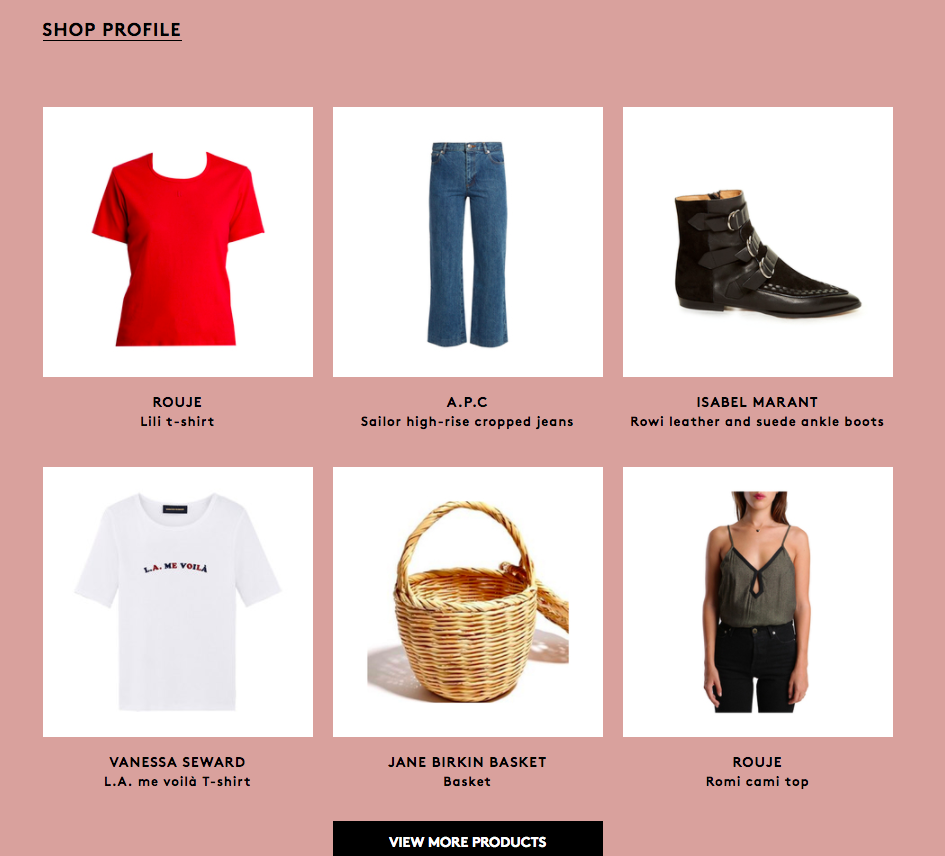View the white L.A. me voilà T-shirt image
This screenshot has height=856, width=945.
pos(178,602)
